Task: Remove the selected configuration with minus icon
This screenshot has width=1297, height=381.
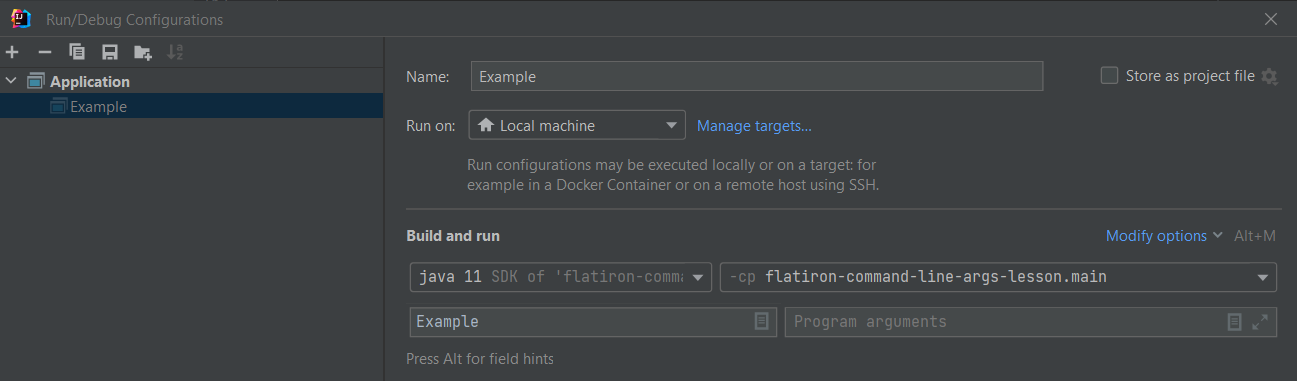Action: 44,52
